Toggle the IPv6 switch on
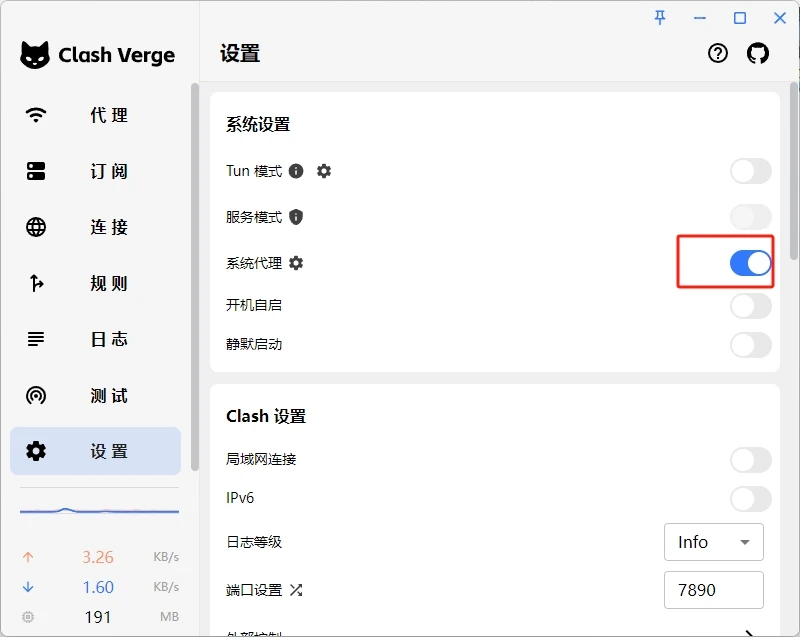The image size is (800, 637). tap(750, 498)
